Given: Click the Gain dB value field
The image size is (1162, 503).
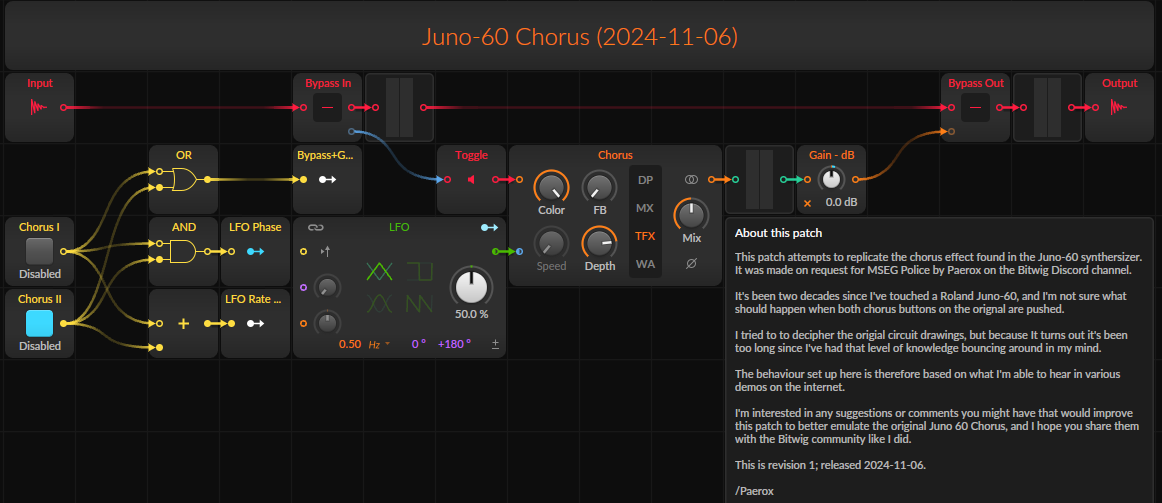Looking at the screenshot, I should point(839,203).
